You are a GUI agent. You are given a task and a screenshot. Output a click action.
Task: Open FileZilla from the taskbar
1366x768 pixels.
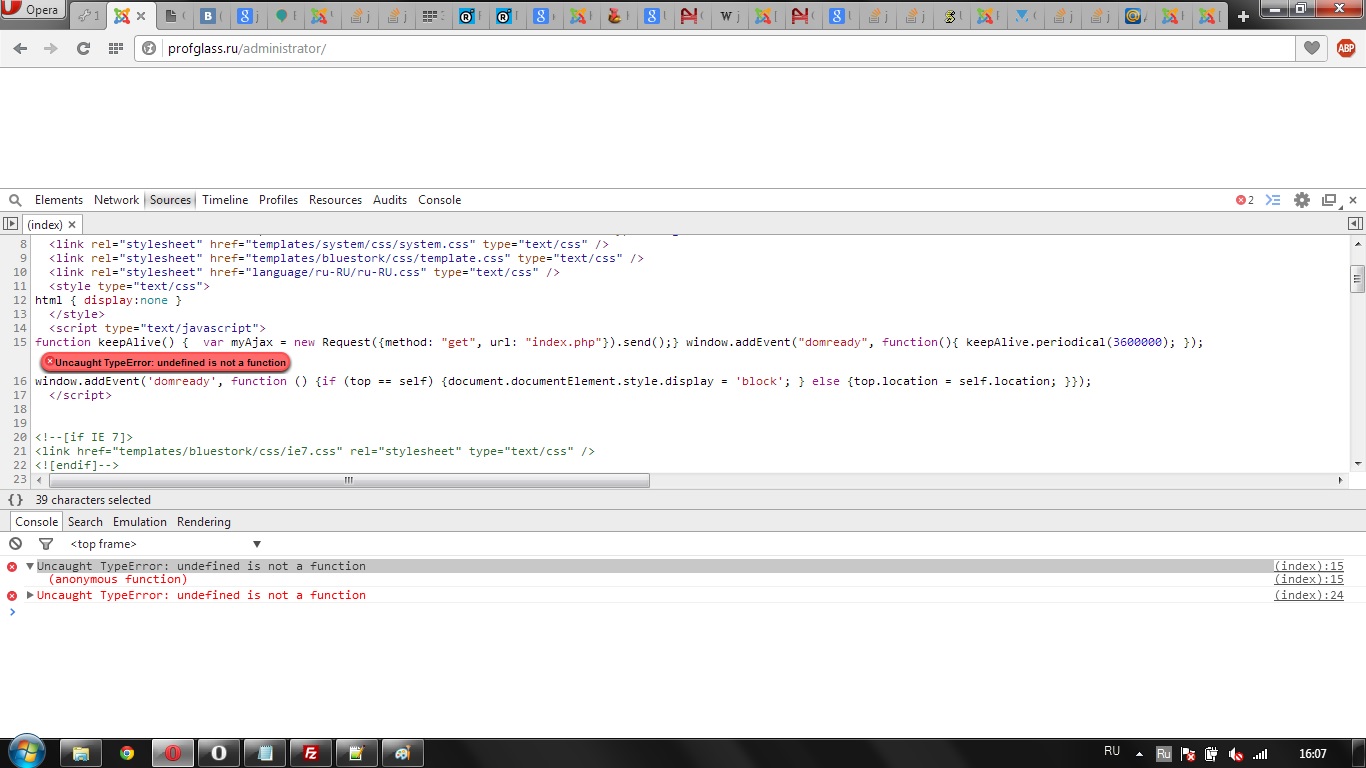311,753
